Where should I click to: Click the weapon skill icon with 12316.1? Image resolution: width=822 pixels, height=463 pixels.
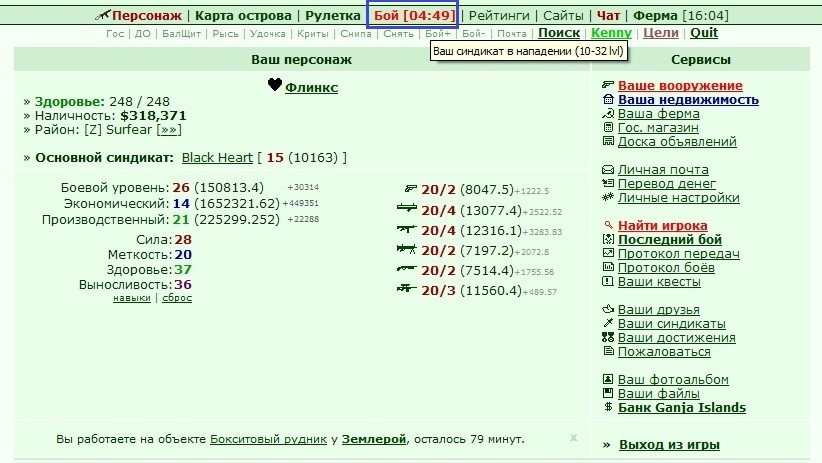pos(407,229)
